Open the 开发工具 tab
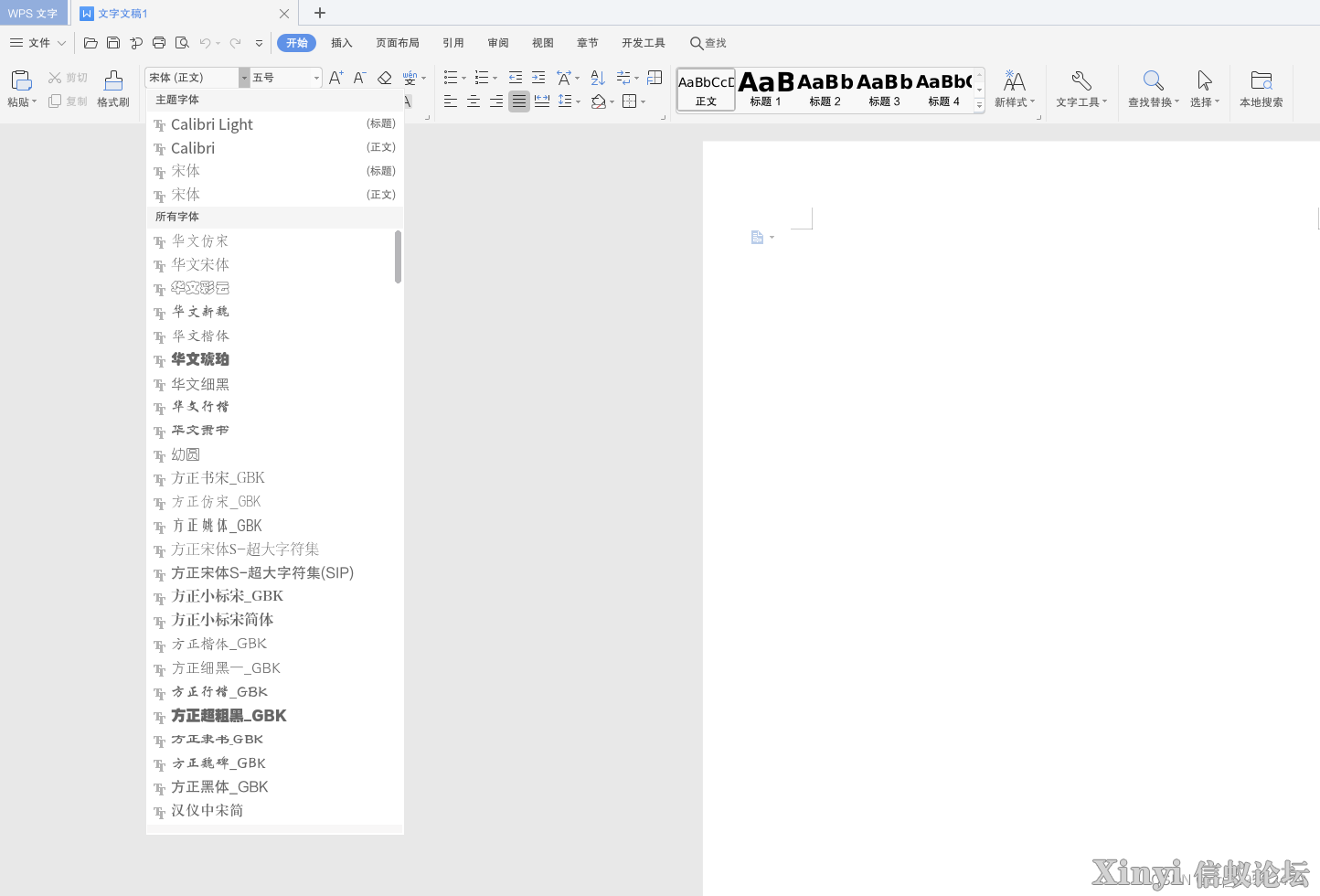The width and height of the screenshot is (1320, 896). pyautogui.click(x=644, y=43)
